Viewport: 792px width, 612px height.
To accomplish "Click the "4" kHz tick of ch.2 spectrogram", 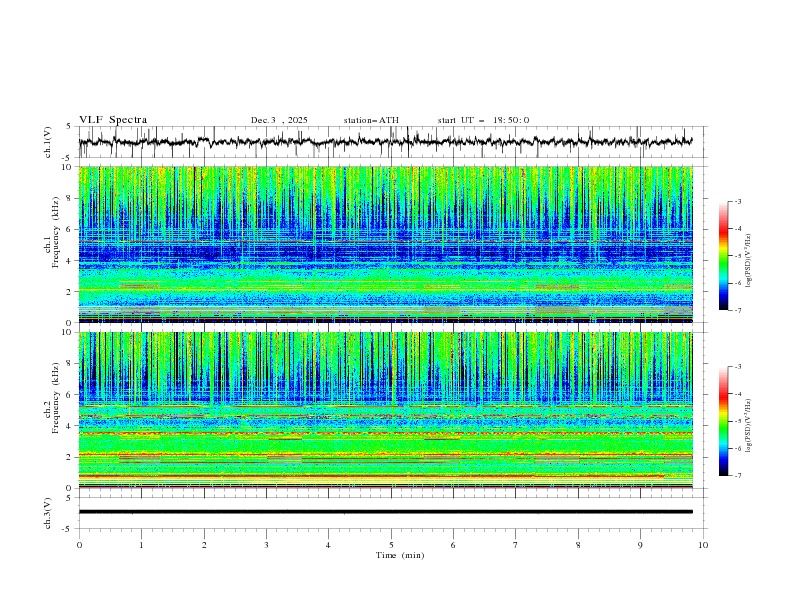I will (71, 426).
